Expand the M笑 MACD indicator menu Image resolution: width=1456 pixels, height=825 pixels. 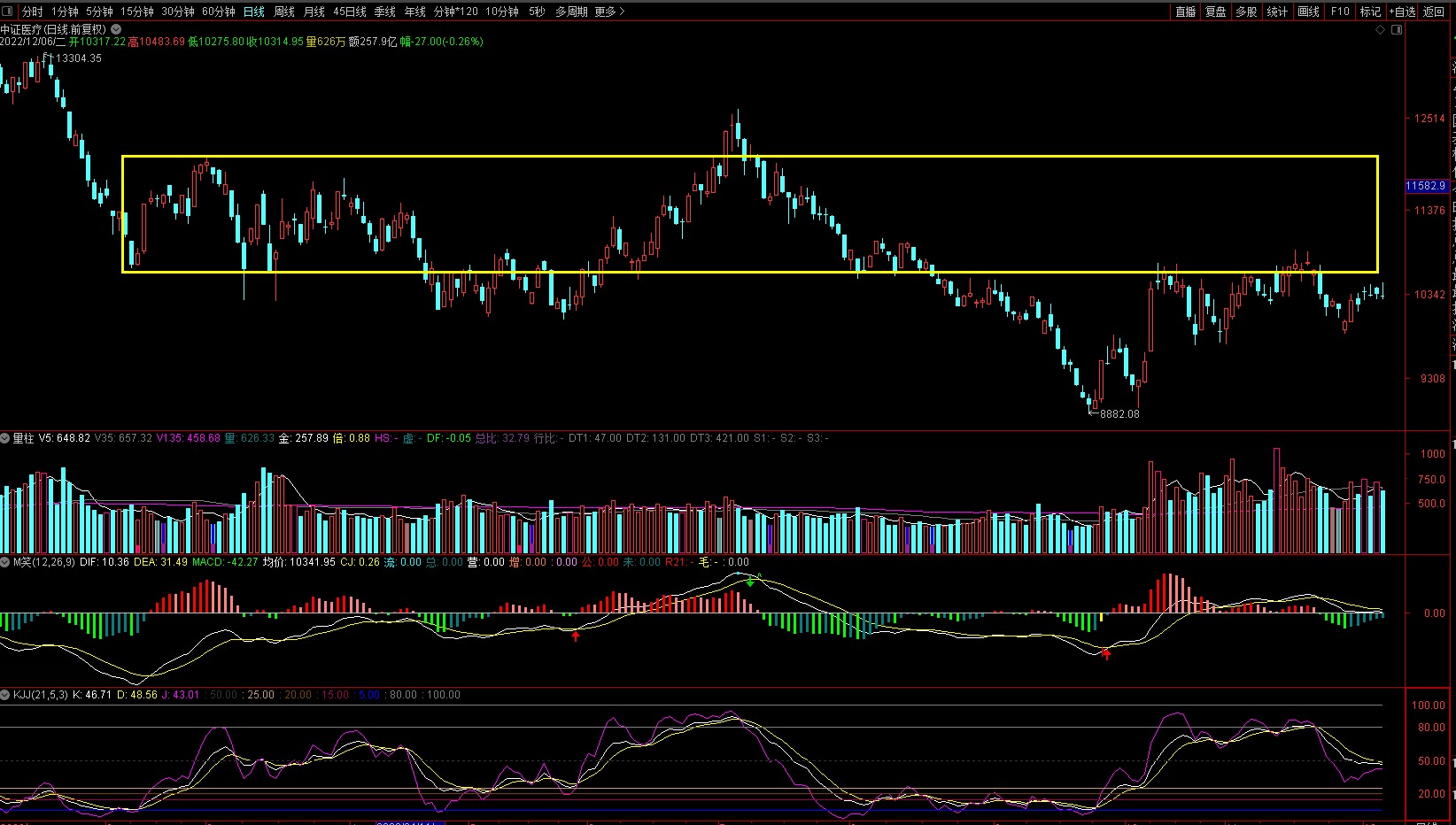(x=5, y=562)
